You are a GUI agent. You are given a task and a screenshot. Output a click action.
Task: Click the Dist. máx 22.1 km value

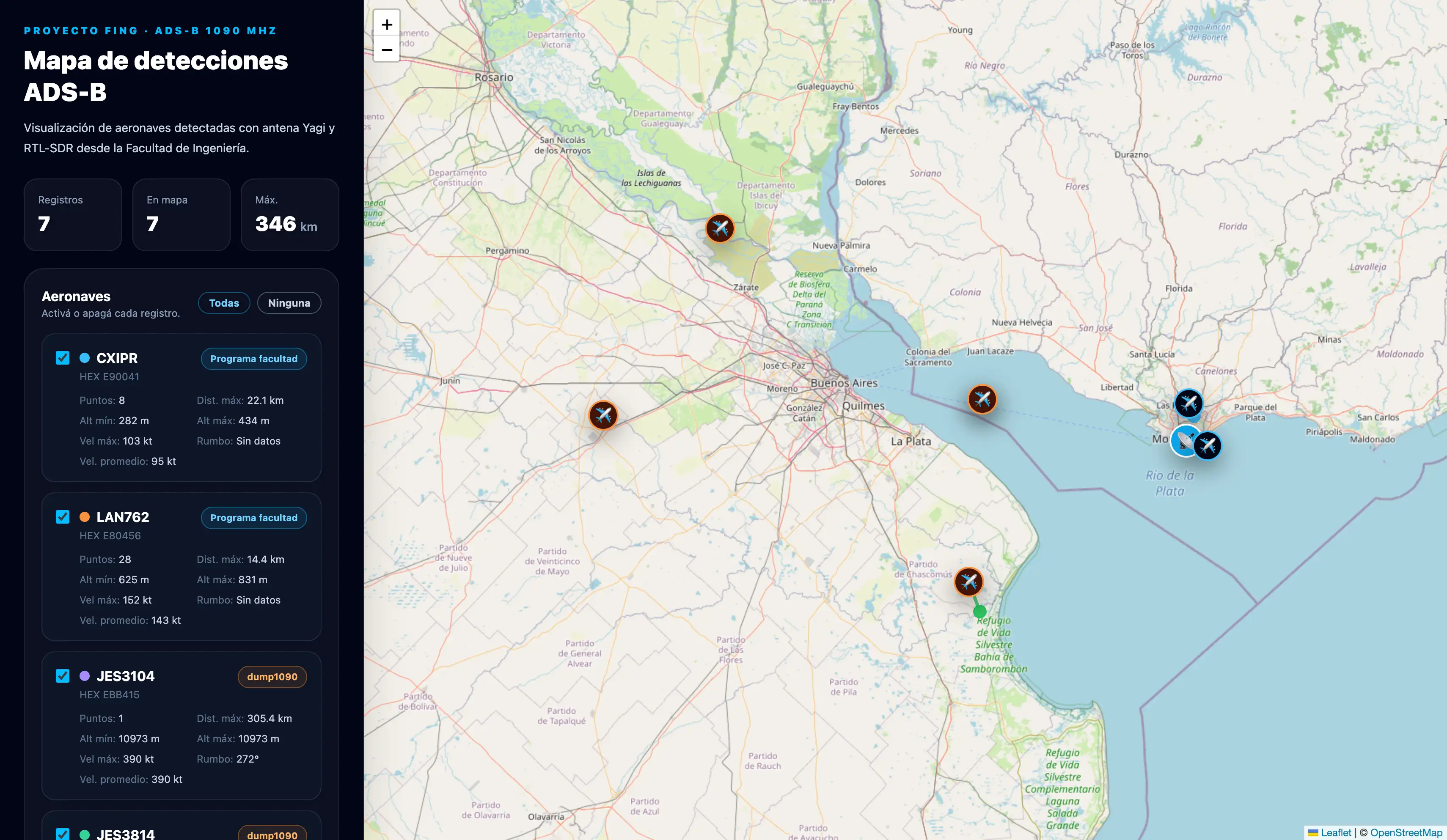(x=265, y=400)
